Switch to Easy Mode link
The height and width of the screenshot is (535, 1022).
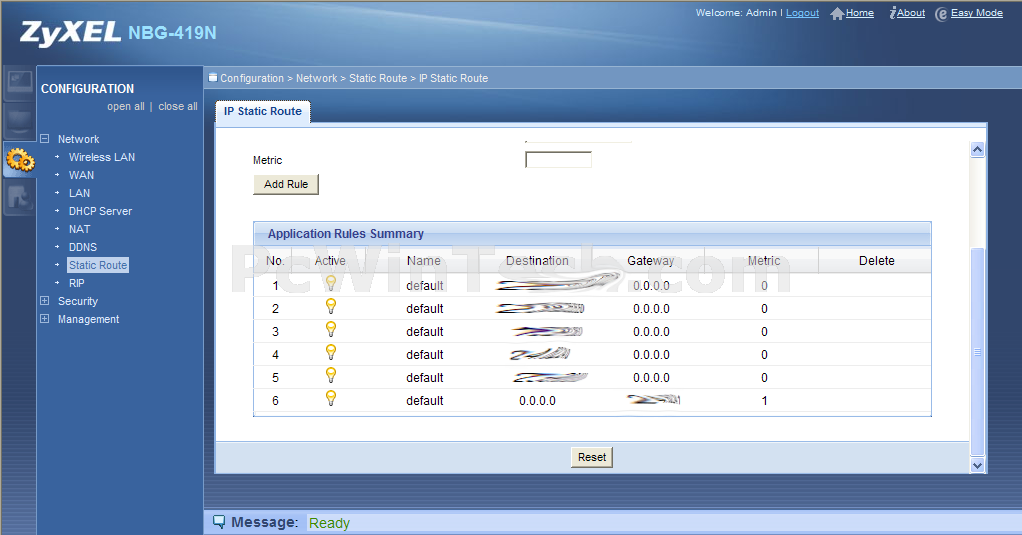point(976,13)
